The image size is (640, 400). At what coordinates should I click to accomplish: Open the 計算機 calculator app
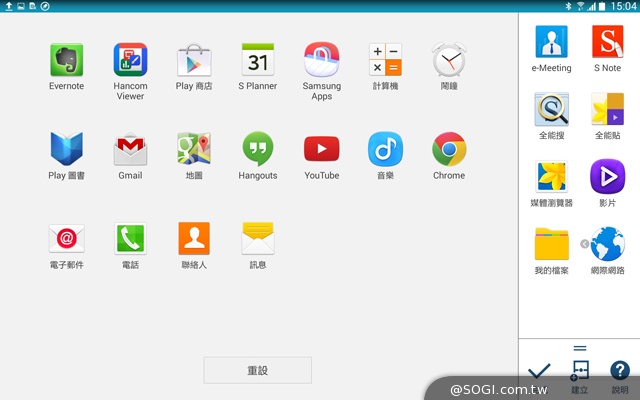[385, 60]
